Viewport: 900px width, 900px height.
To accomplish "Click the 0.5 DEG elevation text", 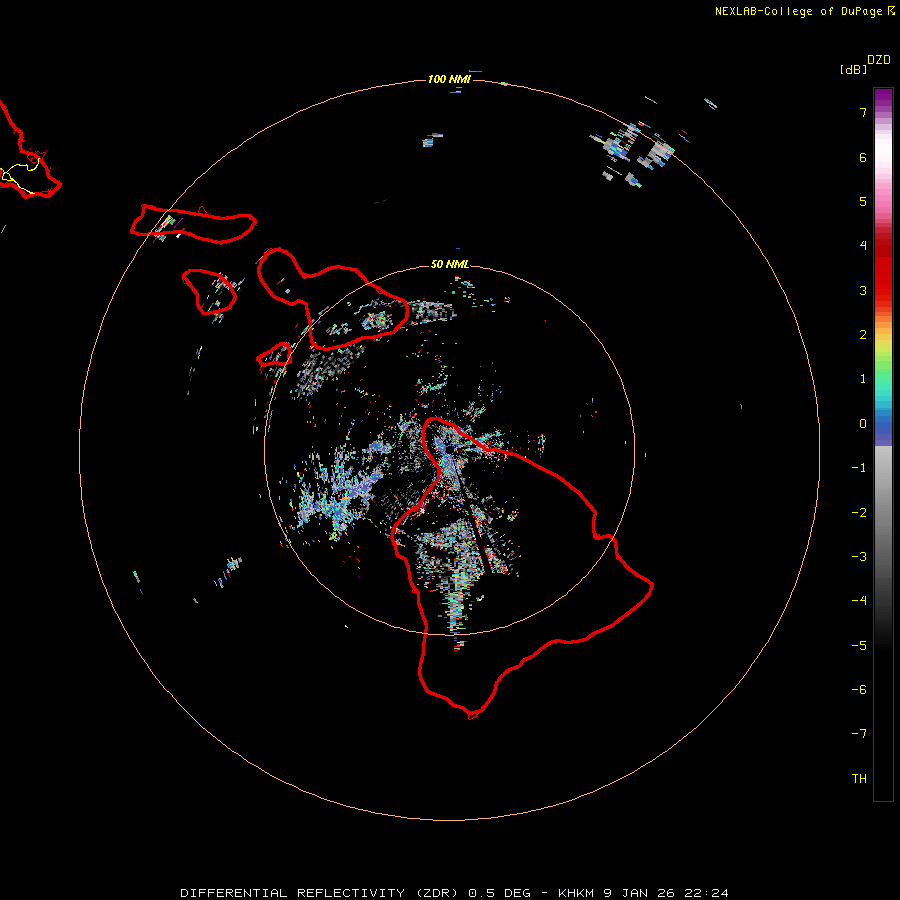I will (499, 893).
